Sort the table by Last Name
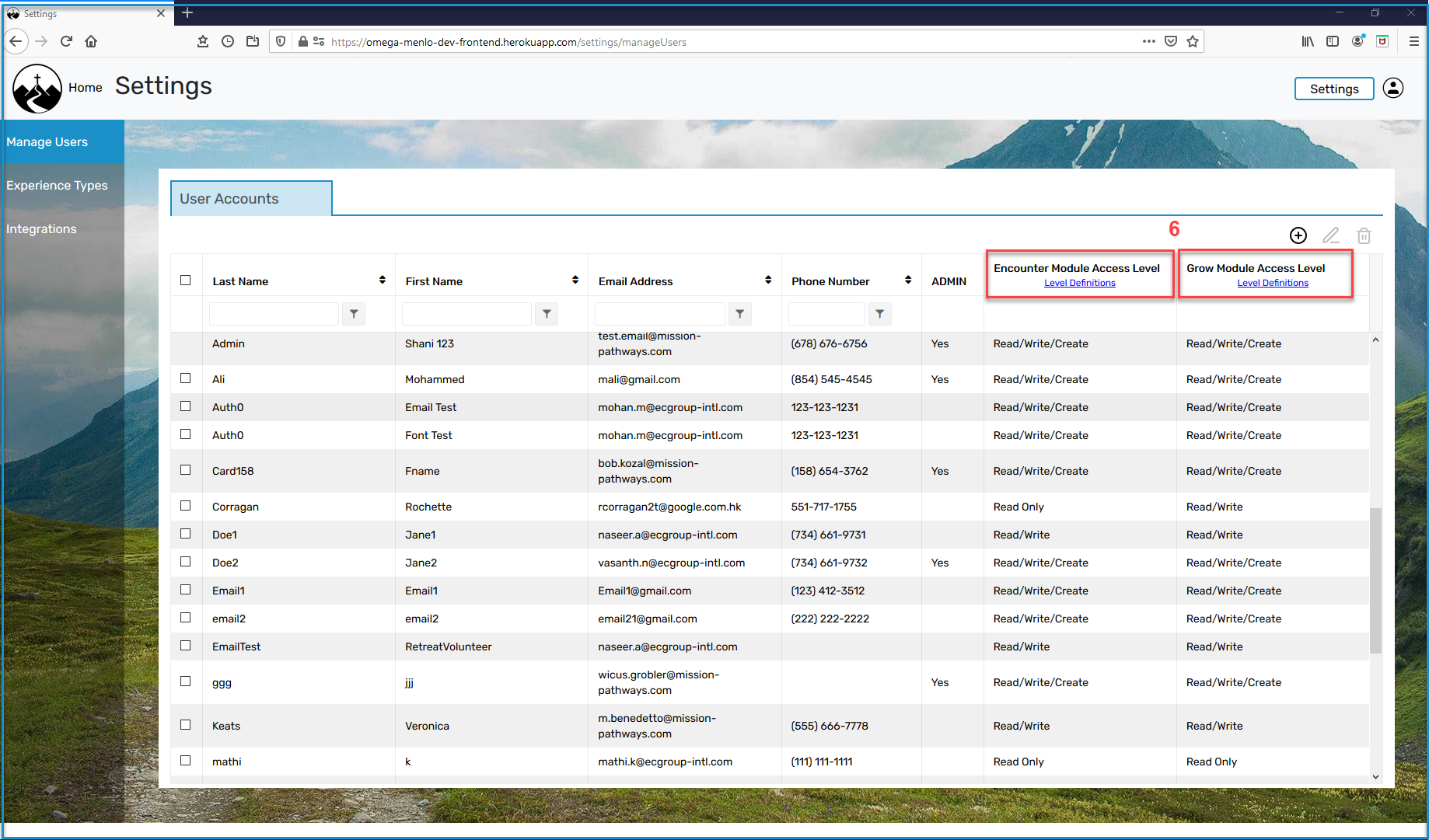Viewport: 1429px width, 840px height. point(382,280)
